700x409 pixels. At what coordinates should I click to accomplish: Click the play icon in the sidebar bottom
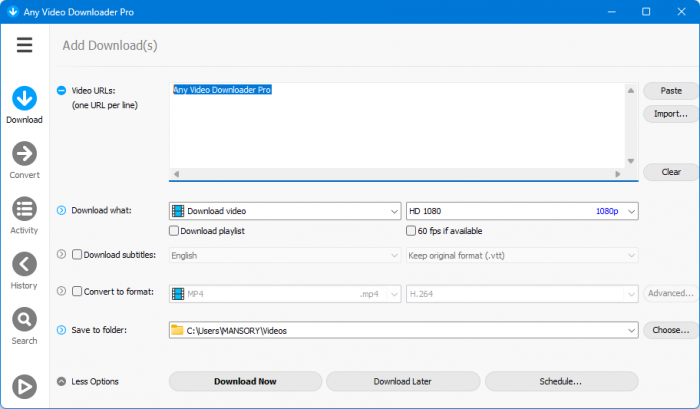[x=24, y=386]
